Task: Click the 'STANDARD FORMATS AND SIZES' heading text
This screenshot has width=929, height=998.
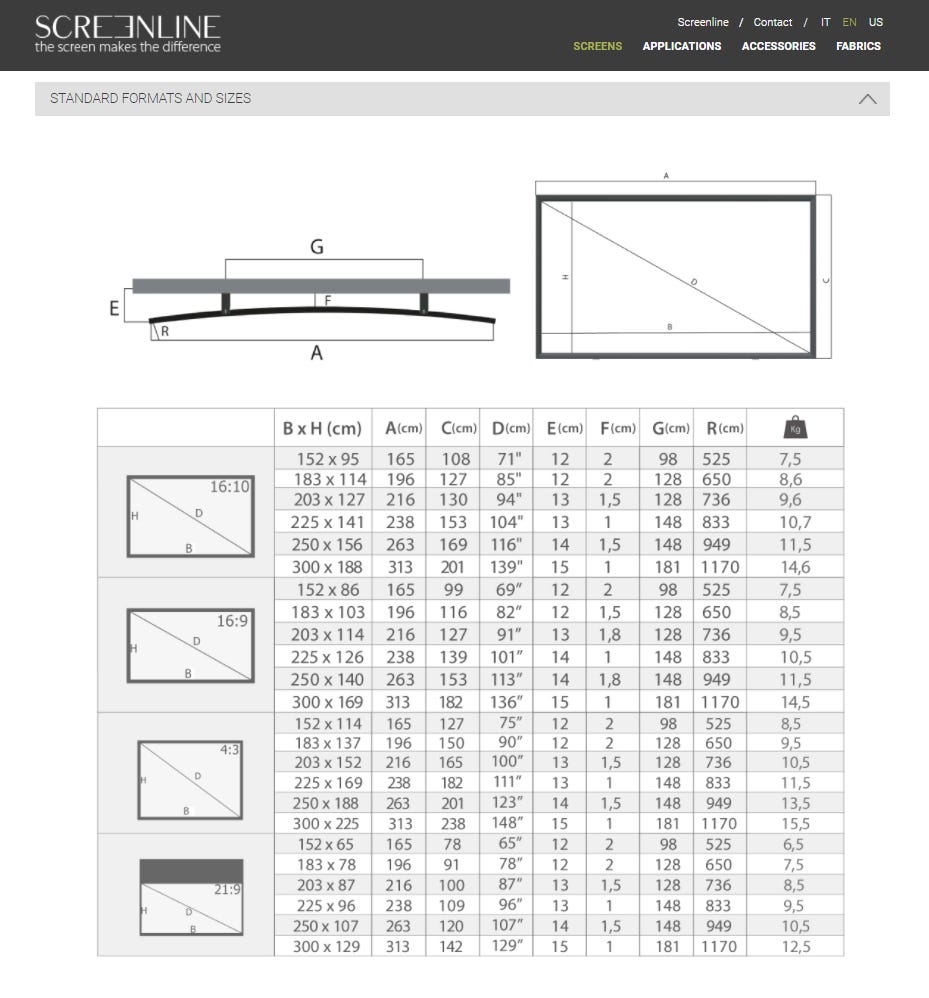Action: pos(150,99)
